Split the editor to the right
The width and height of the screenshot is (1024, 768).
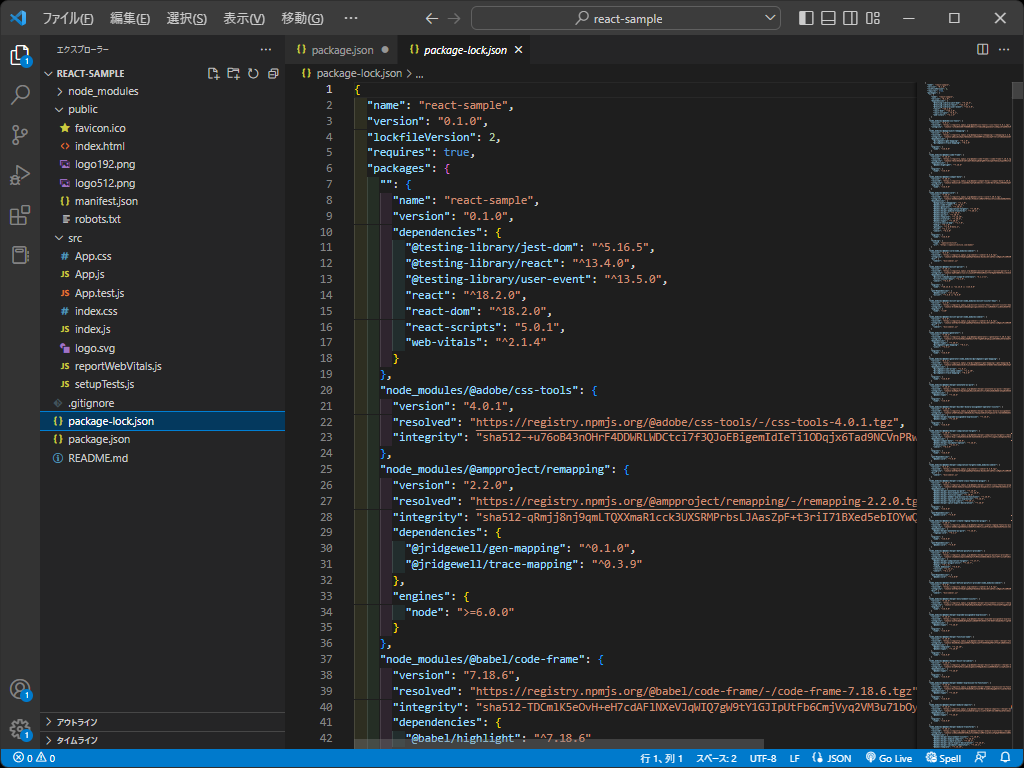(x=982, y=50)
